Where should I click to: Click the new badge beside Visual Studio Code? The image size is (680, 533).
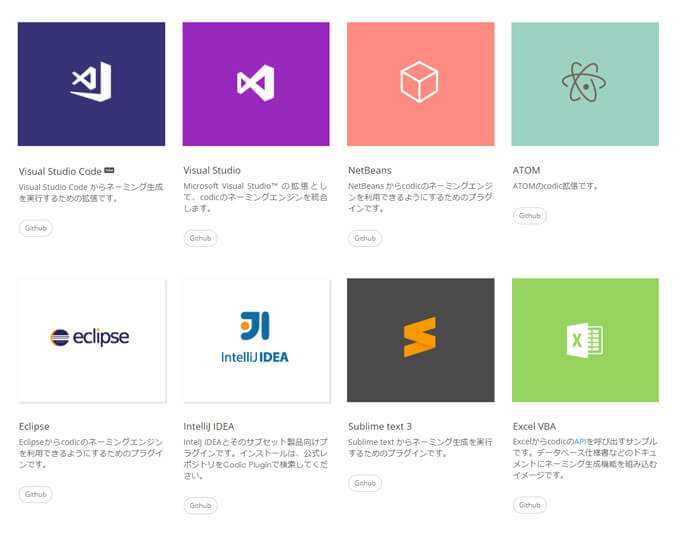pyautogui.click(x=109, y=170)
